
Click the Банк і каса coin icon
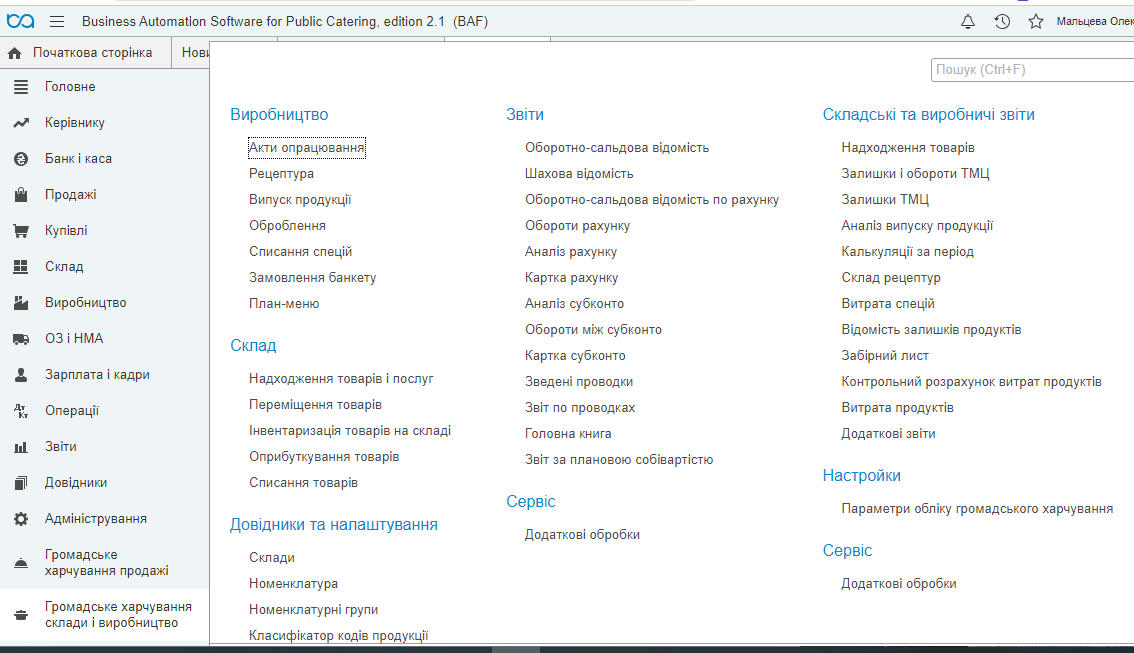click(21, 159)
